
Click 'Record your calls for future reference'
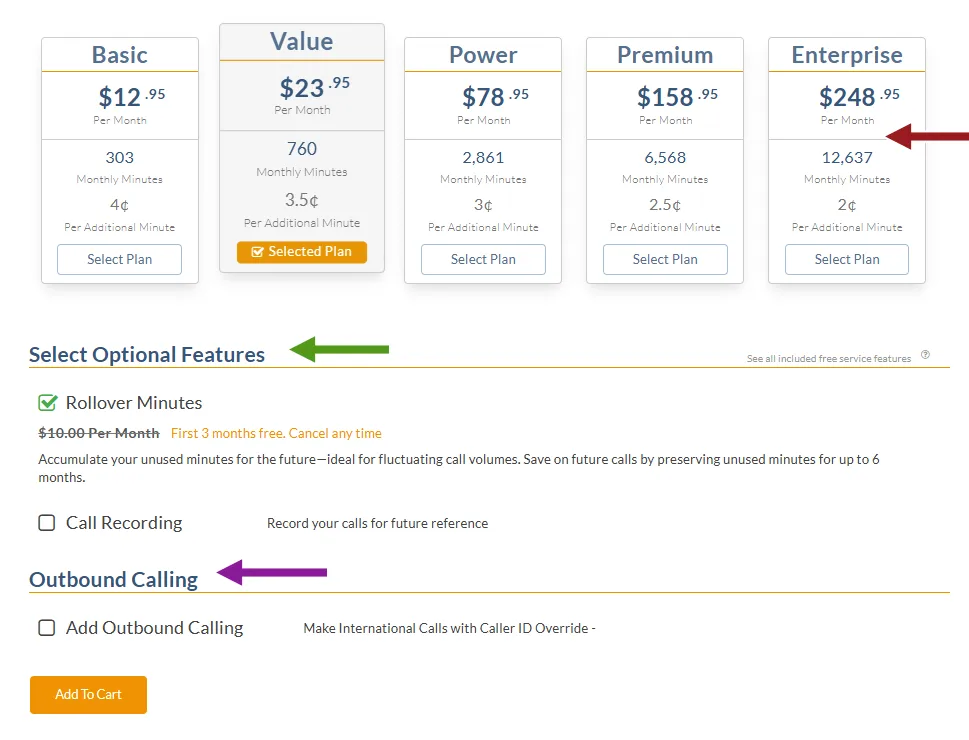click(378, 524)
